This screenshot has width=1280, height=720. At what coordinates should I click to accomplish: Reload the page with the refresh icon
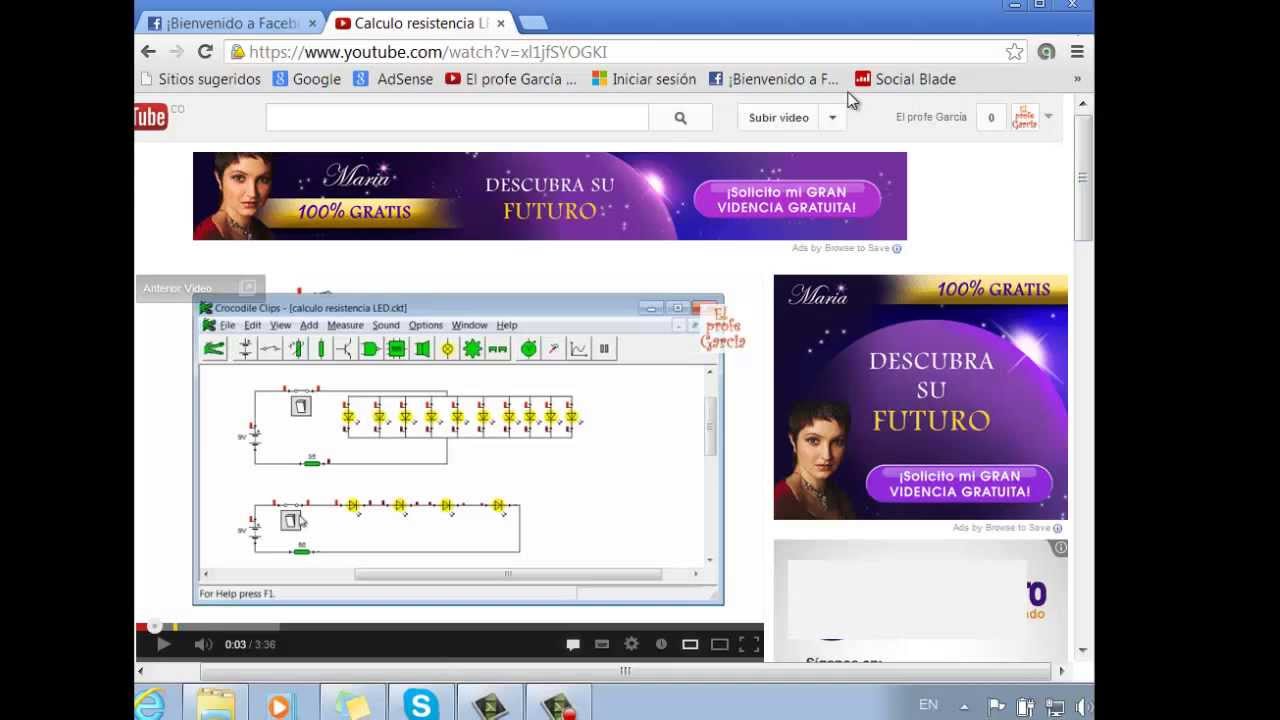click(205, 52)
